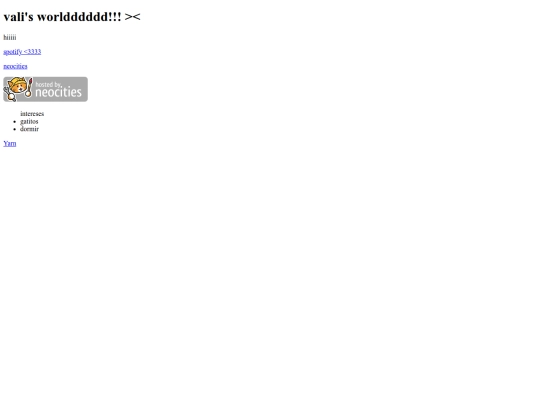
Task: Open the Yam link
Action: 10,143
